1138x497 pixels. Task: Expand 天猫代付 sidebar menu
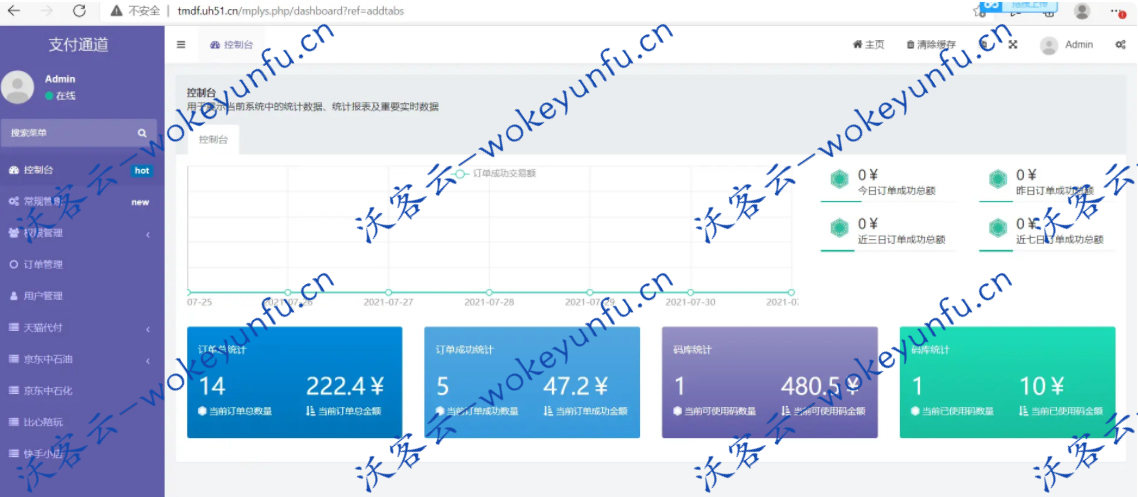point(82,328)
